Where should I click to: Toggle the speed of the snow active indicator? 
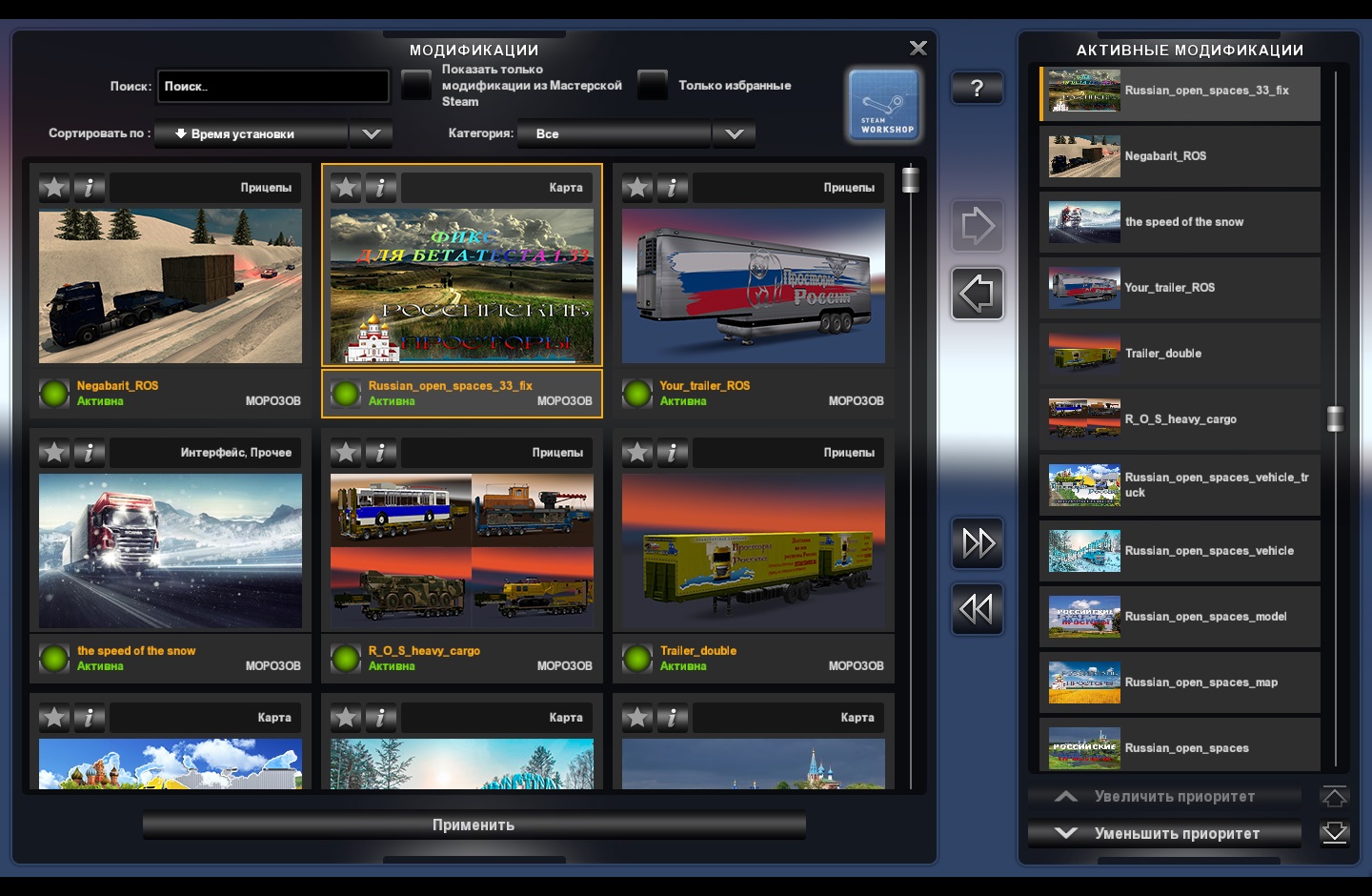pyautogui.click(x=54, y=658)
